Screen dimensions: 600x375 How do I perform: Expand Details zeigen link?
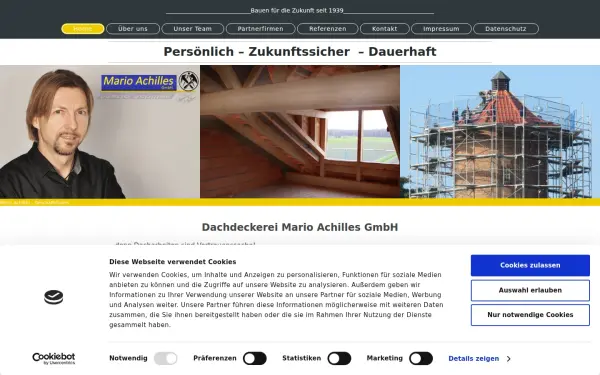(x=479, y=359)
